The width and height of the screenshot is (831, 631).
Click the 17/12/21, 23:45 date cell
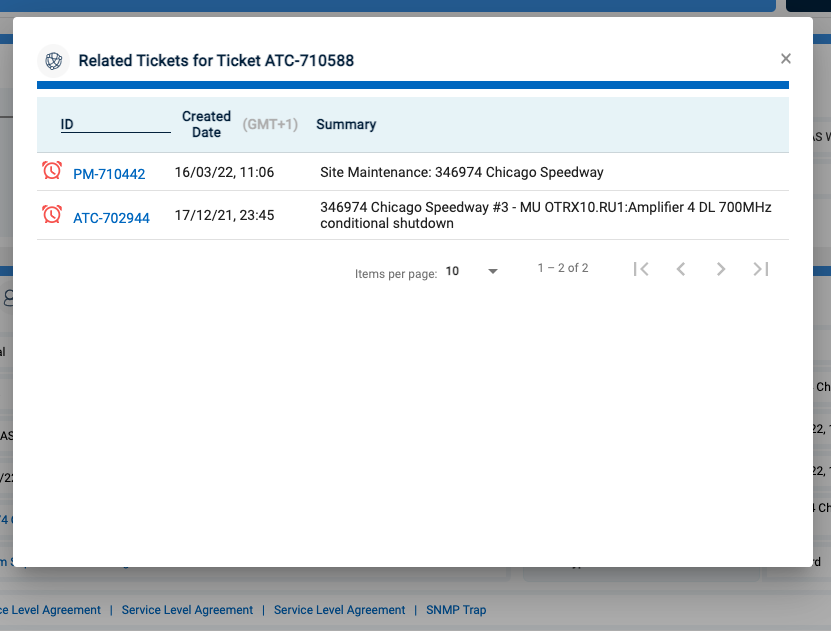tap(224, 215)
